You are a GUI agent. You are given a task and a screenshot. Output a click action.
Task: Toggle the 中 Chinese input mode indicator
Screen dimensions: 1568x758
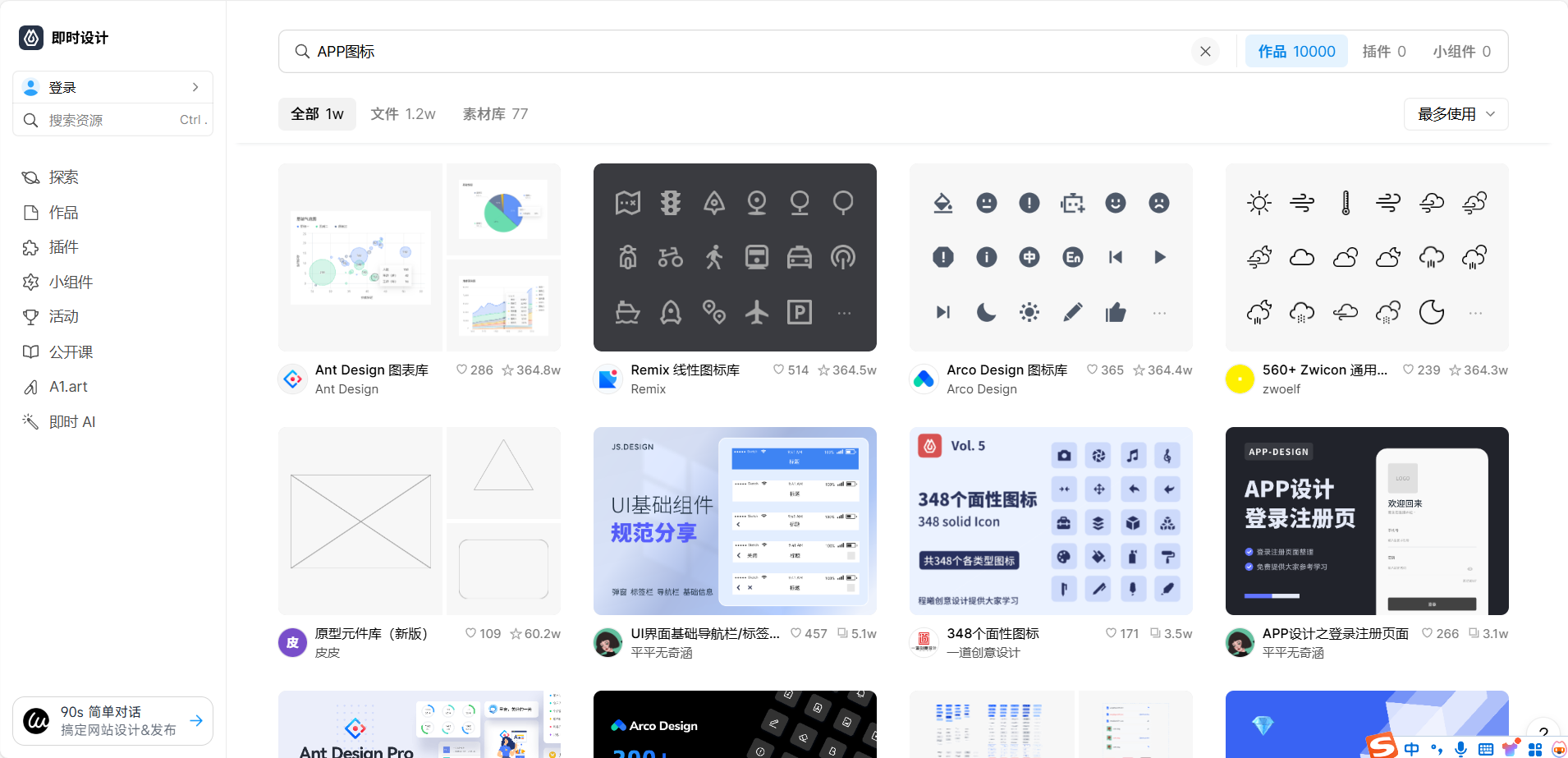pyautogui.click(x=1411, y=749)
